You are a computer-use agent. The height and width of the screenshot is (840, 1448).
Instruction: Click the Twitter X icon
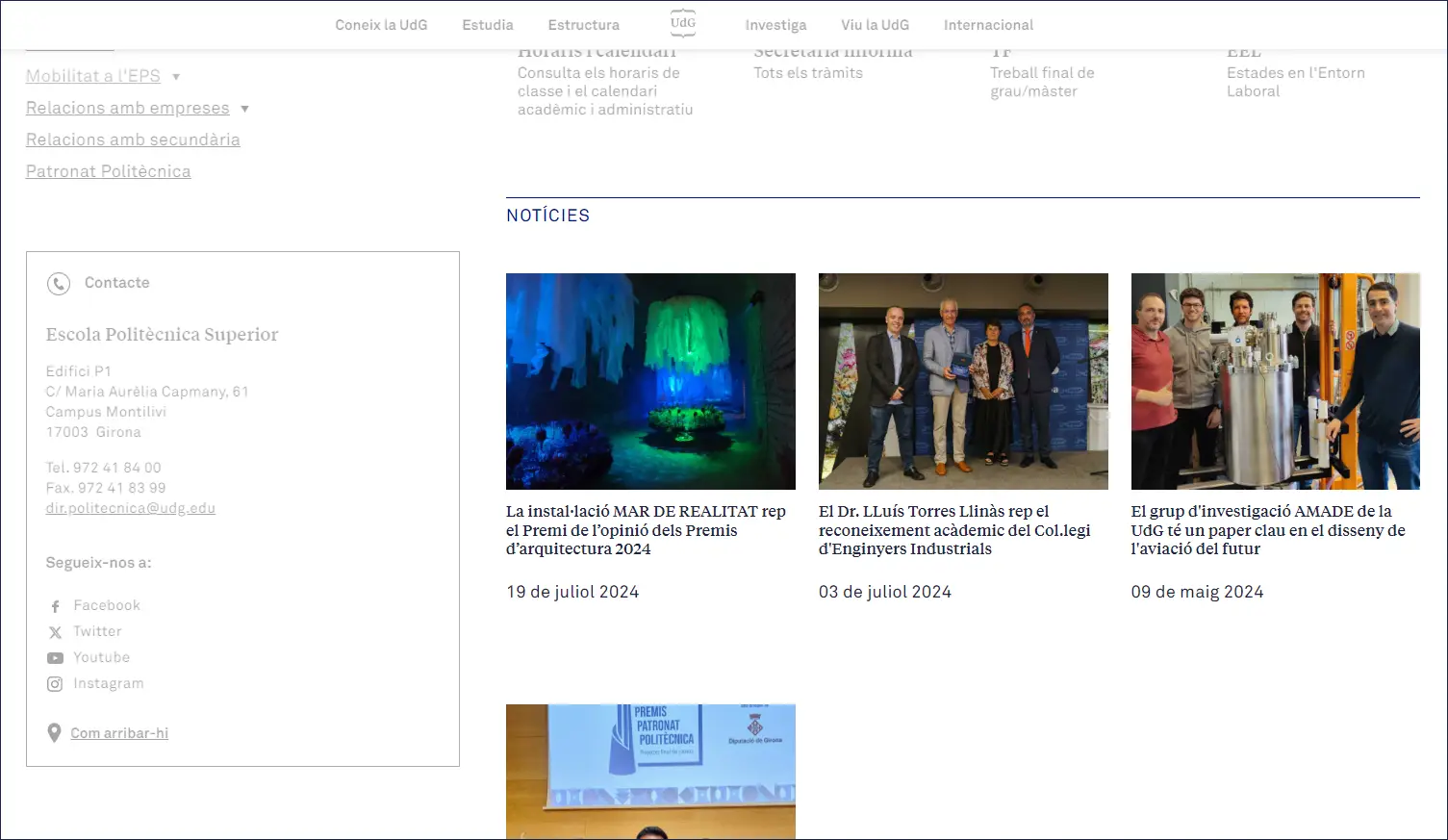pyautogui.click(x=55, y=632)
